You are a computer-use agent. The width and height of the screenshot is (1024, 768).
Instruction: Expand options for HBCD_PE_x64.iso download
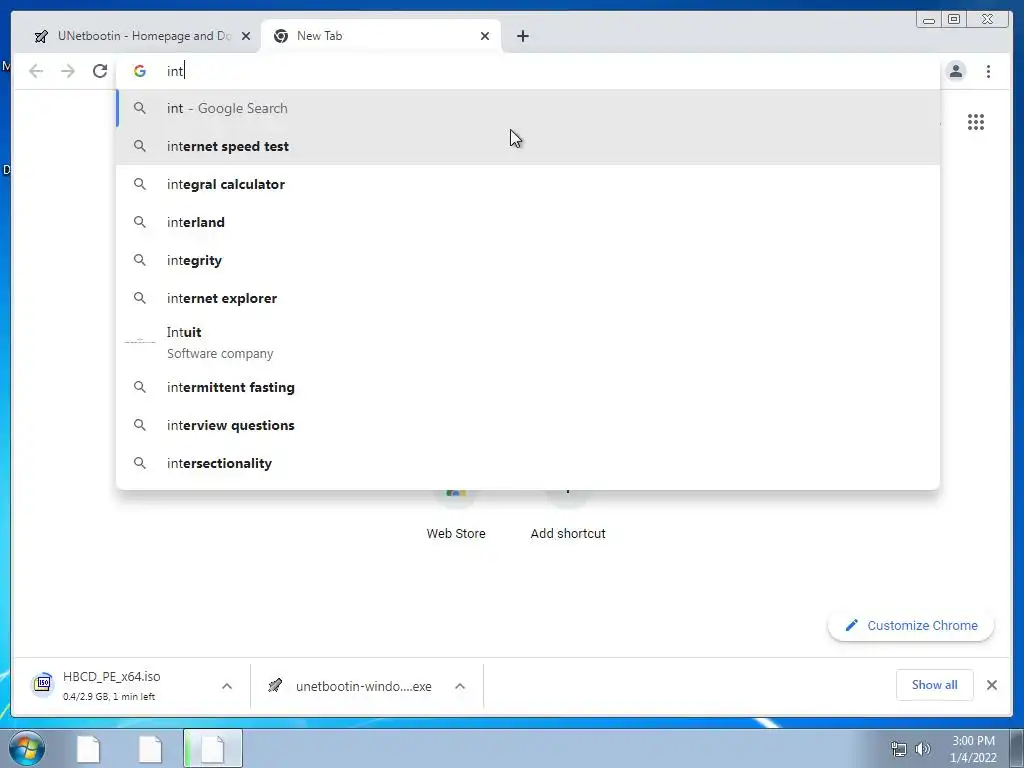coord(227,686)
